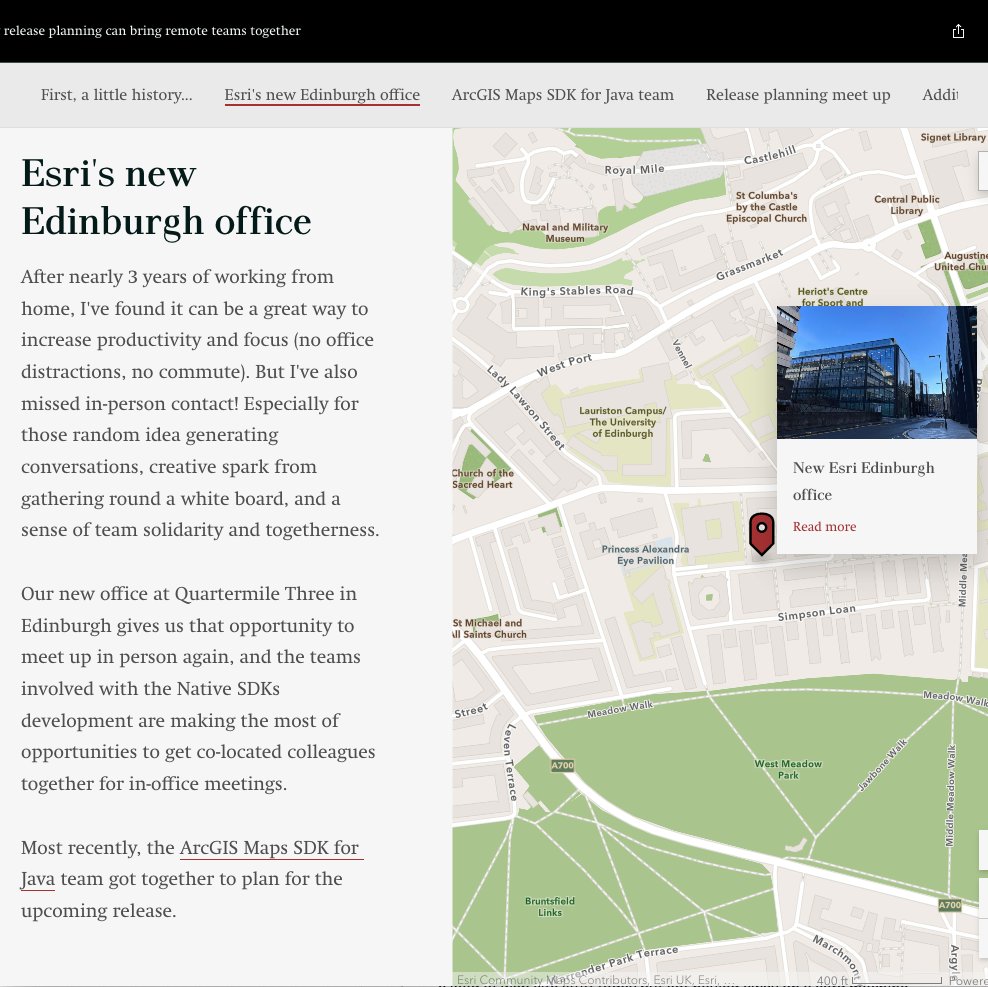Open the 'First, a little history...' section
The width and height of the screenshot is (988, 987).
[117, 95]
